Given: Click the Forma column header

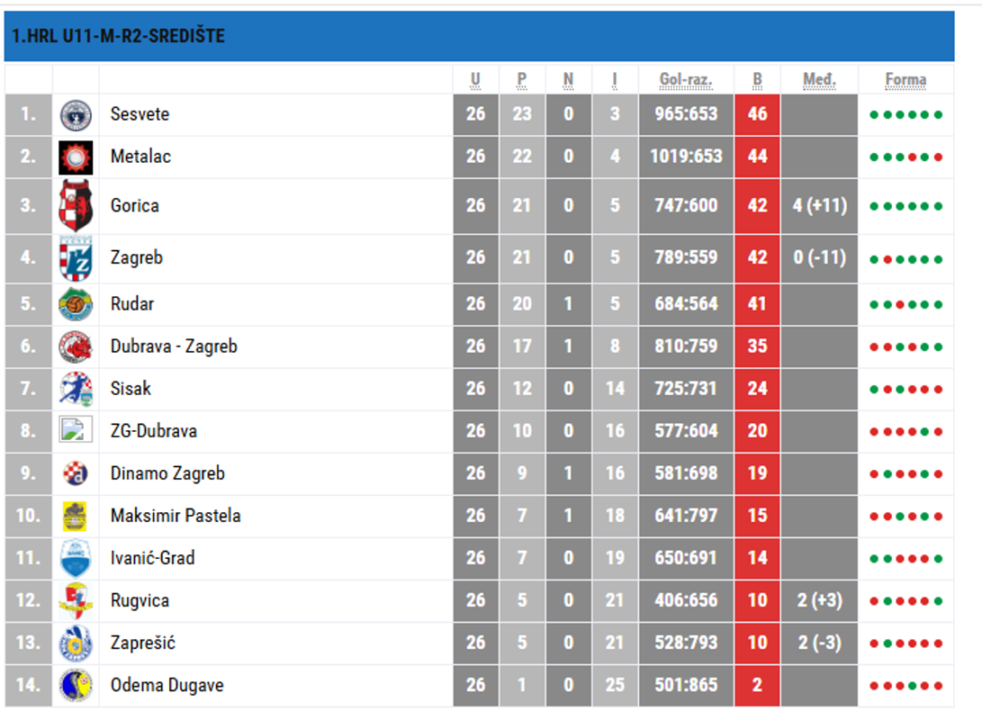Looking at the screenshot, I should coord(906,80).
